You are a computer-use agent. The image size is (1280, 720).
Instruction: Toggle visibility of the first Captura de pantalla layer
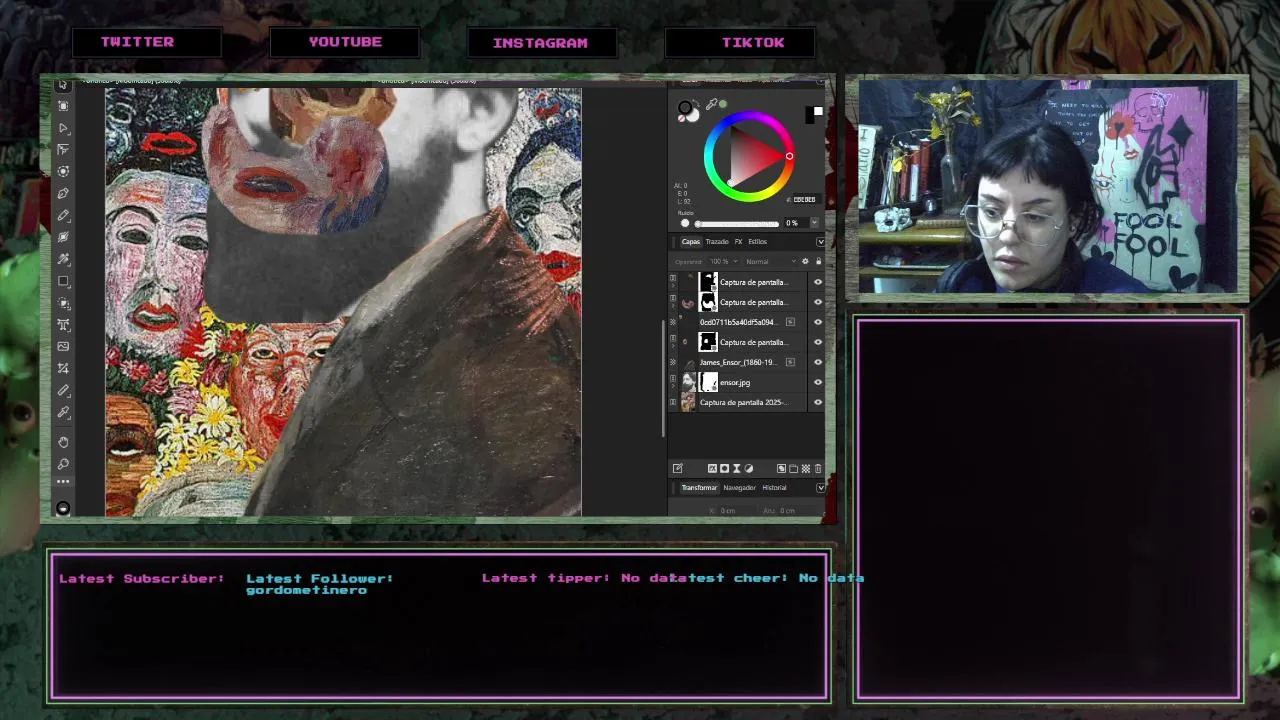818,282
